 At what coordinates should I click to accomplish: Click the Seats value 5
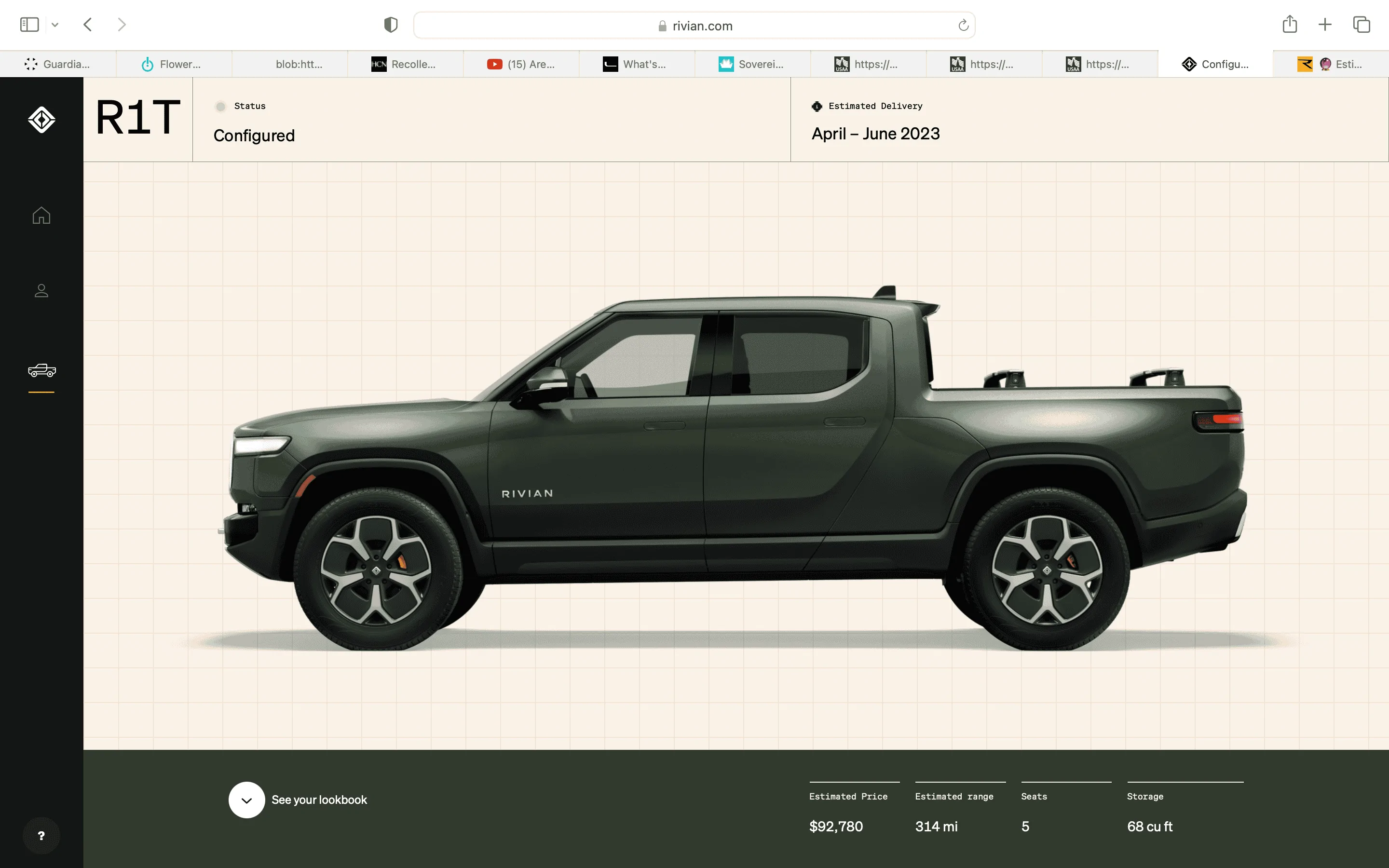click(1025, 827)
